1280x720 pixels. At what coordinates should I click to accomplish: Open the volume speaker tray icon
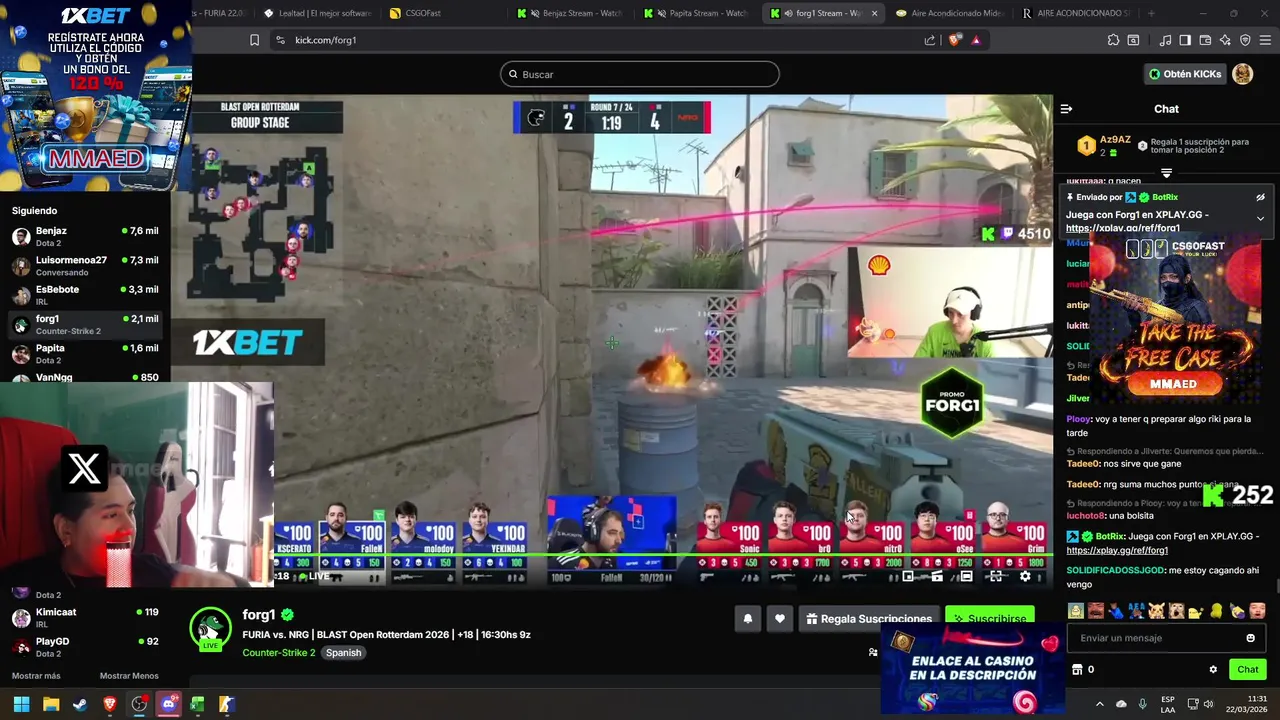click(x=1209, y=704)
